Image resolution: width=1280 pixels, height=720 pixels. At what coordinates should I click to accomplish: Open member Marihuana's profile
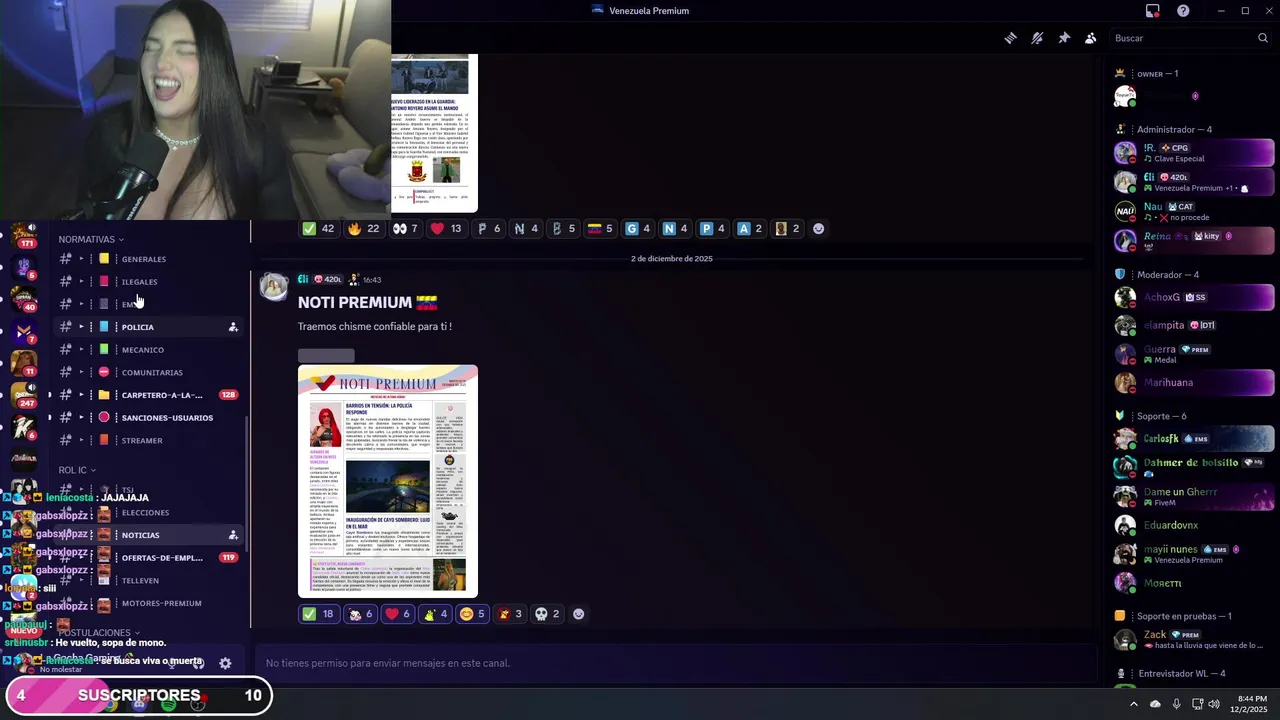click(1194, 383)
